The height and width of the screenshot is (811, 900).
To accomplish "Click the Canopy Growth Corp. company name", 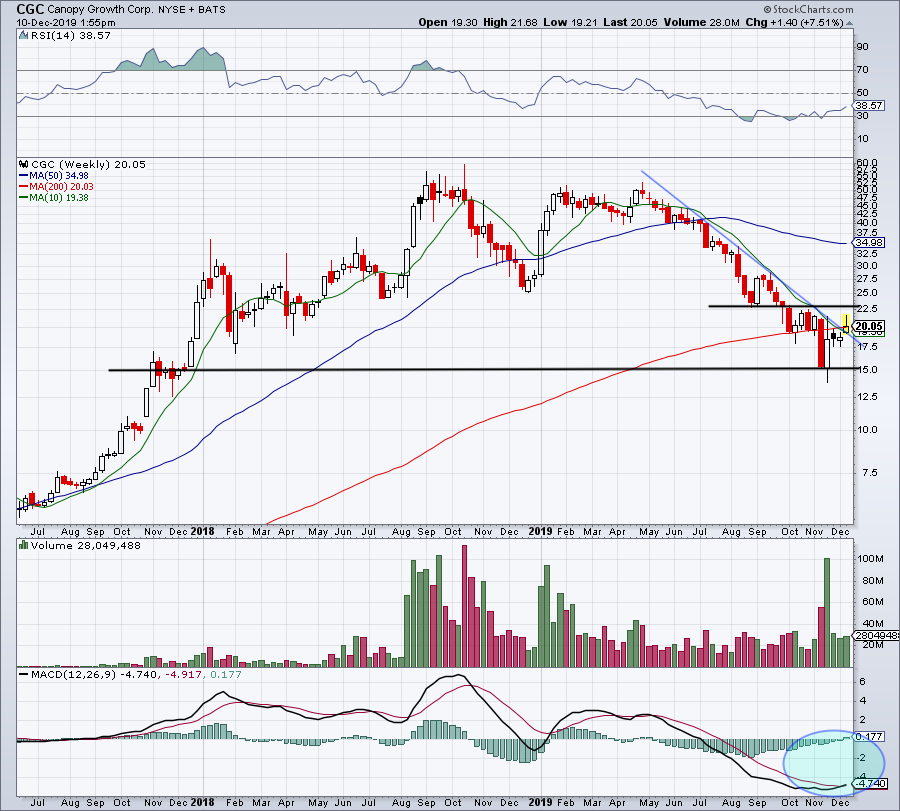I will pos(100,10).
